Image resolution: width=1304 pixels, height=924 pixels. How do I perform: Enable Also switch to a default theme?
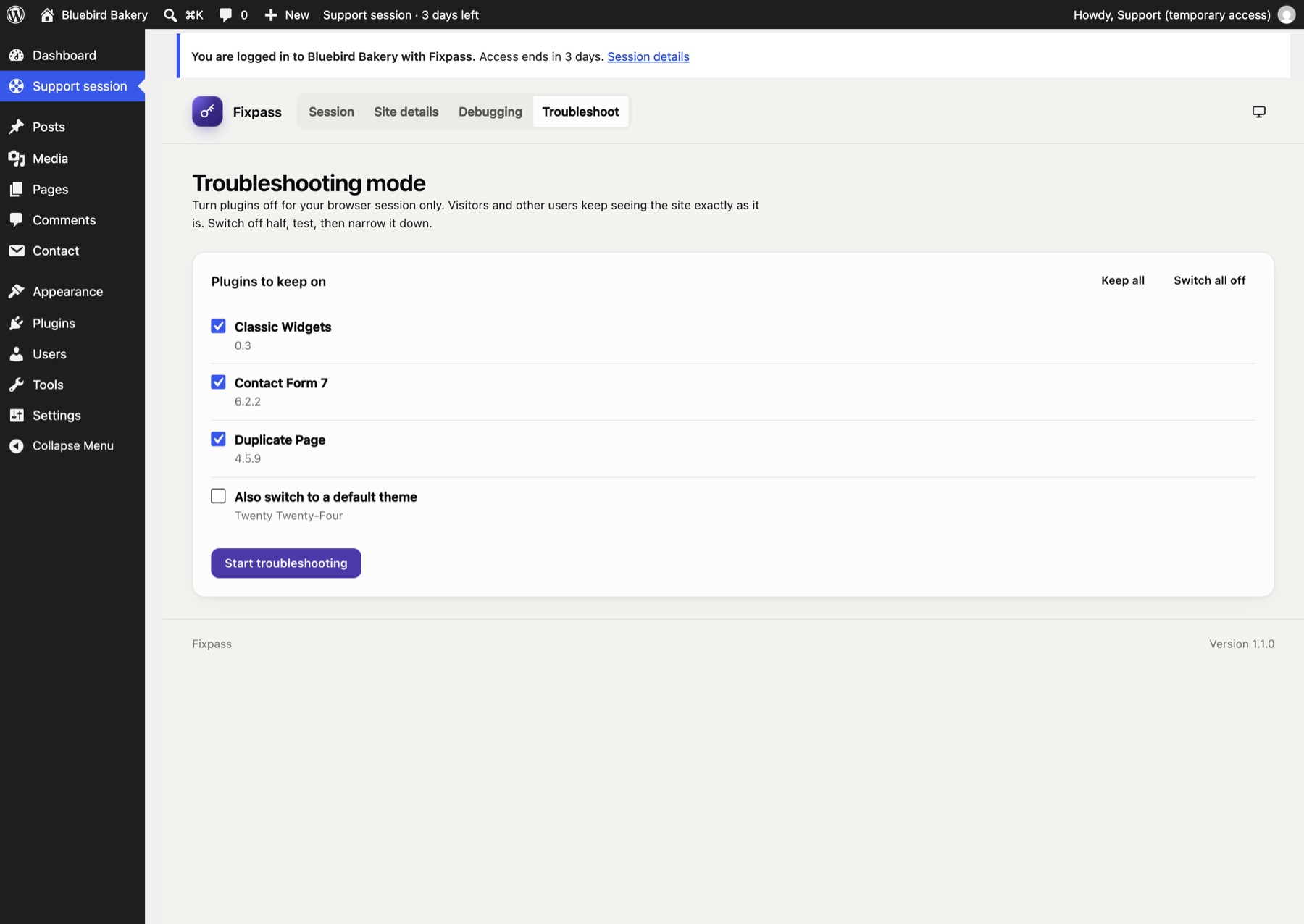point(218,496)
